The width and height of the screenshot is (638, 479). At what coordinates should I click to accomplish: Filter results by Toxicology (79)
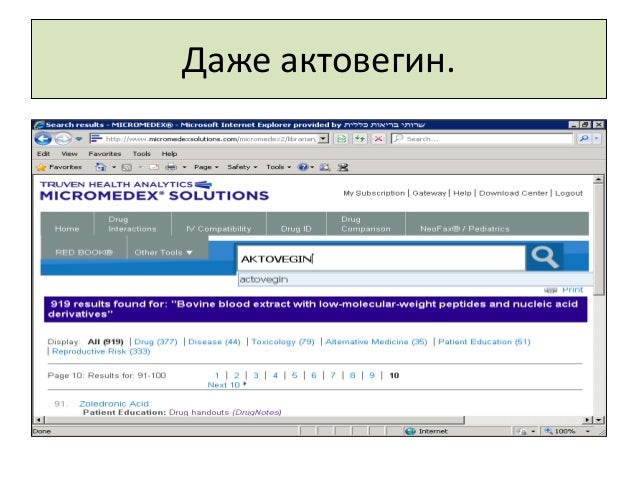tap(283, 341)
